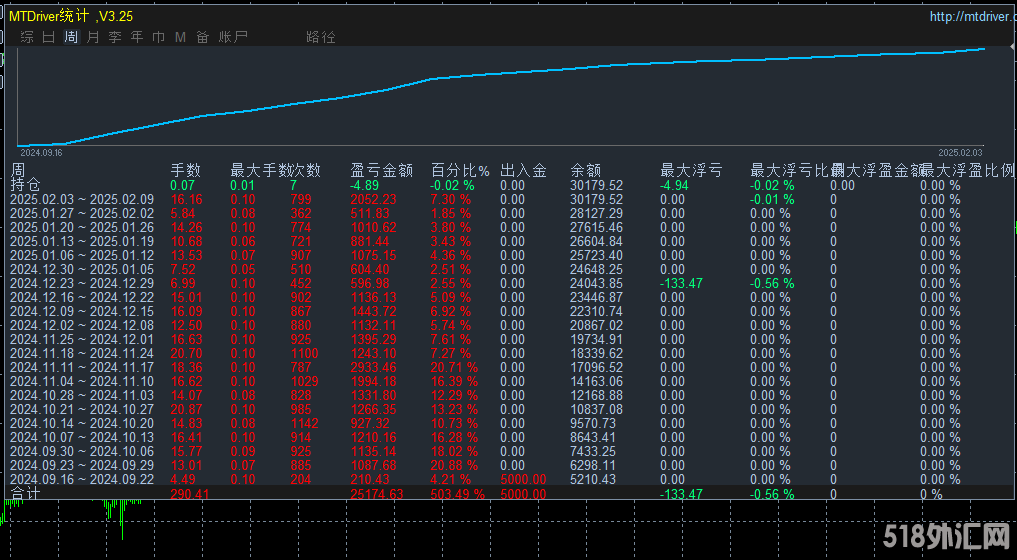Select the 持仓 open positions row

(25, 185)
